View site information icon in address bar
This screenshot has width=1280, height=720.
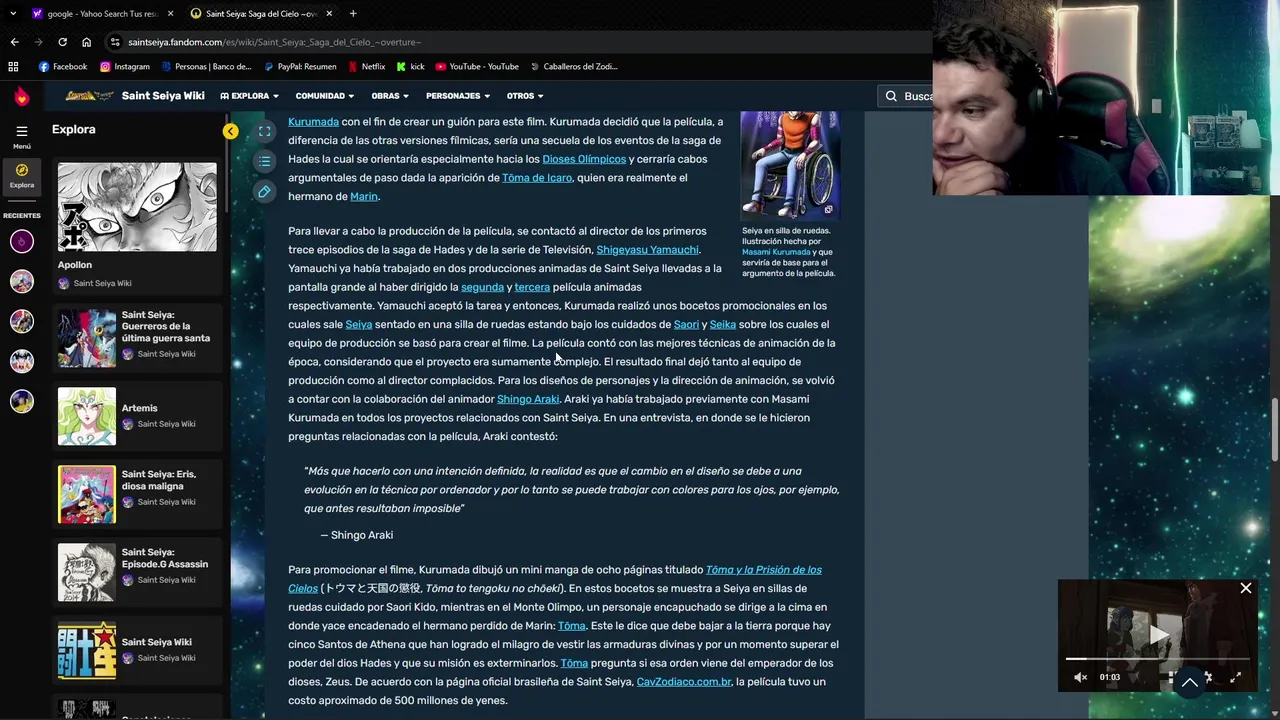(116, 42)
